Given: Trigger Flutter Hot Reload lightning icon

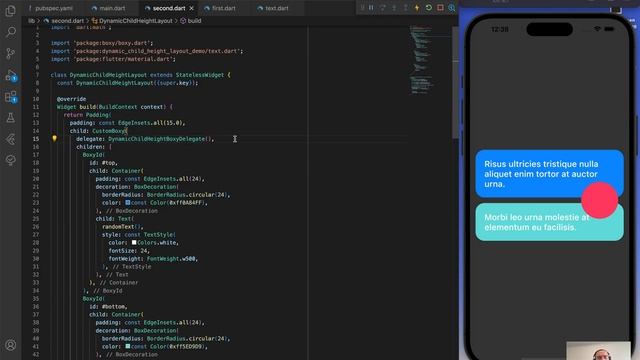Looking at the screenshot, I should (417, 8).
